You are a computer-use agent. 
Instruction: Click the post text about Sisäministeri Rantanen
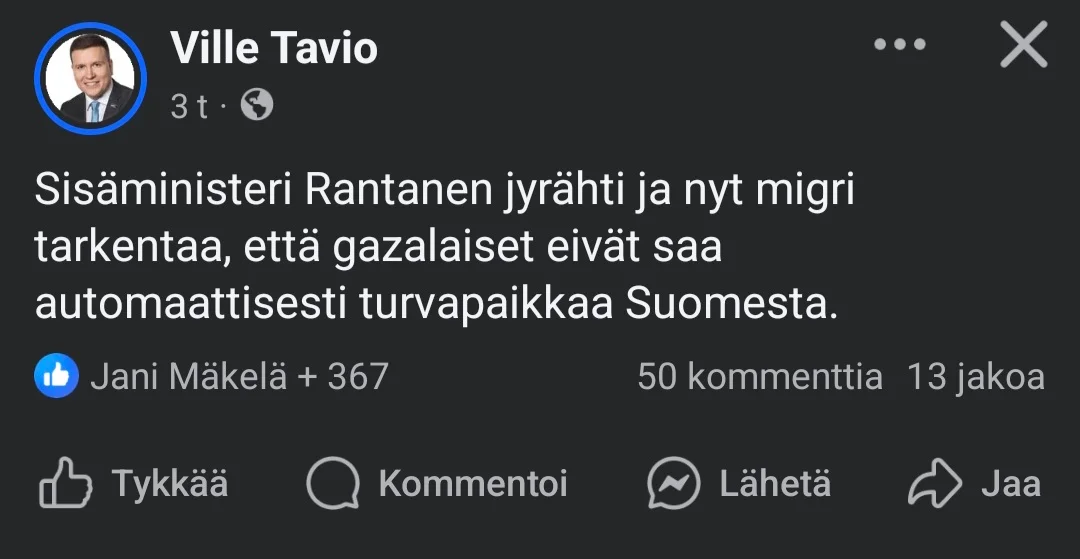point(444,248)
